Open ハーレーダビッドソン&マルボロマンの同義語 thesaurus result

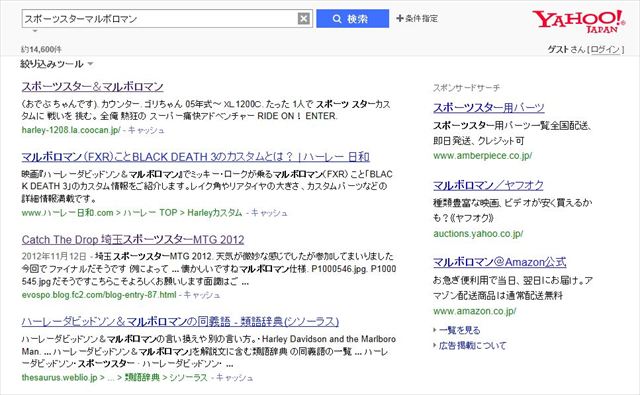click(x=180, y=322)
